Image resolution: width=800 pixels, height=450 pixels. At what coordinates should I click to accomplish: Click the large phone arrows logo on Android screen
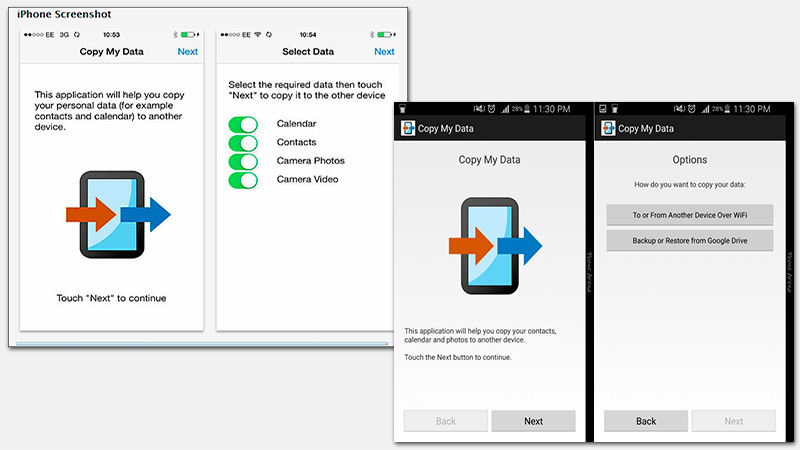coord(495,246)
